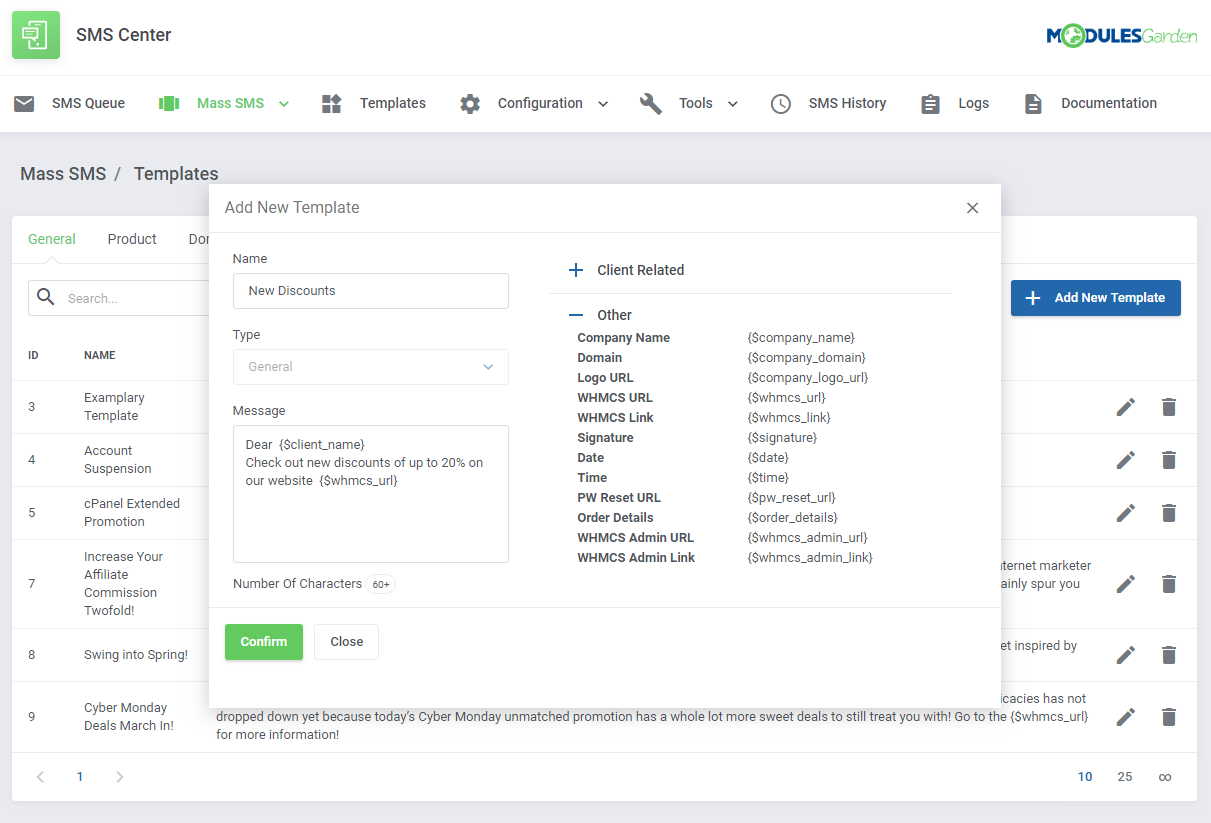Screen dimensions: 1211x823
Task: Expand the Configuration menu chevron
Action: coord(602,103)
